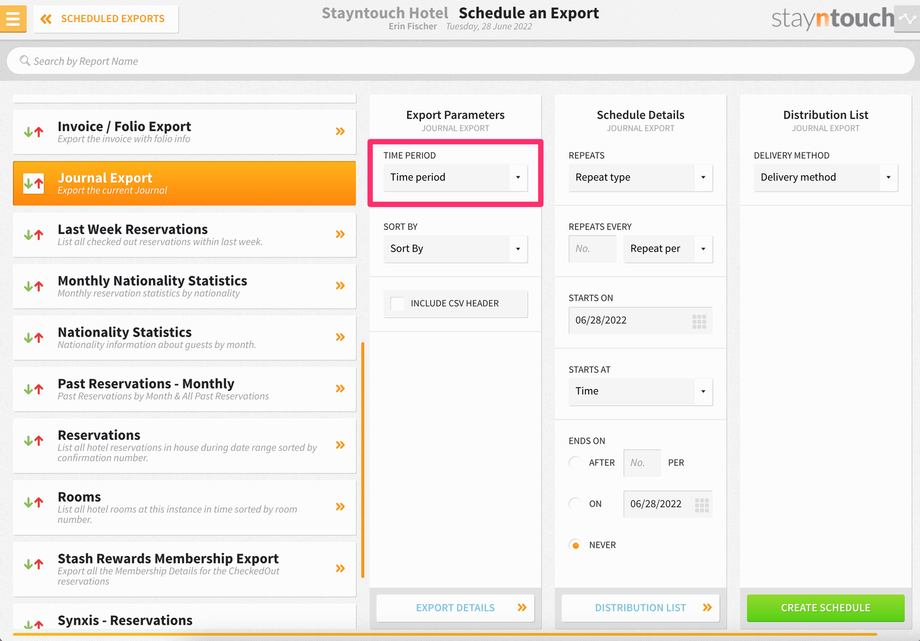Open the Starts On calendar icon
Image resolution: width=920 pixels, height=641 pixels.
(x=699, y=321)
